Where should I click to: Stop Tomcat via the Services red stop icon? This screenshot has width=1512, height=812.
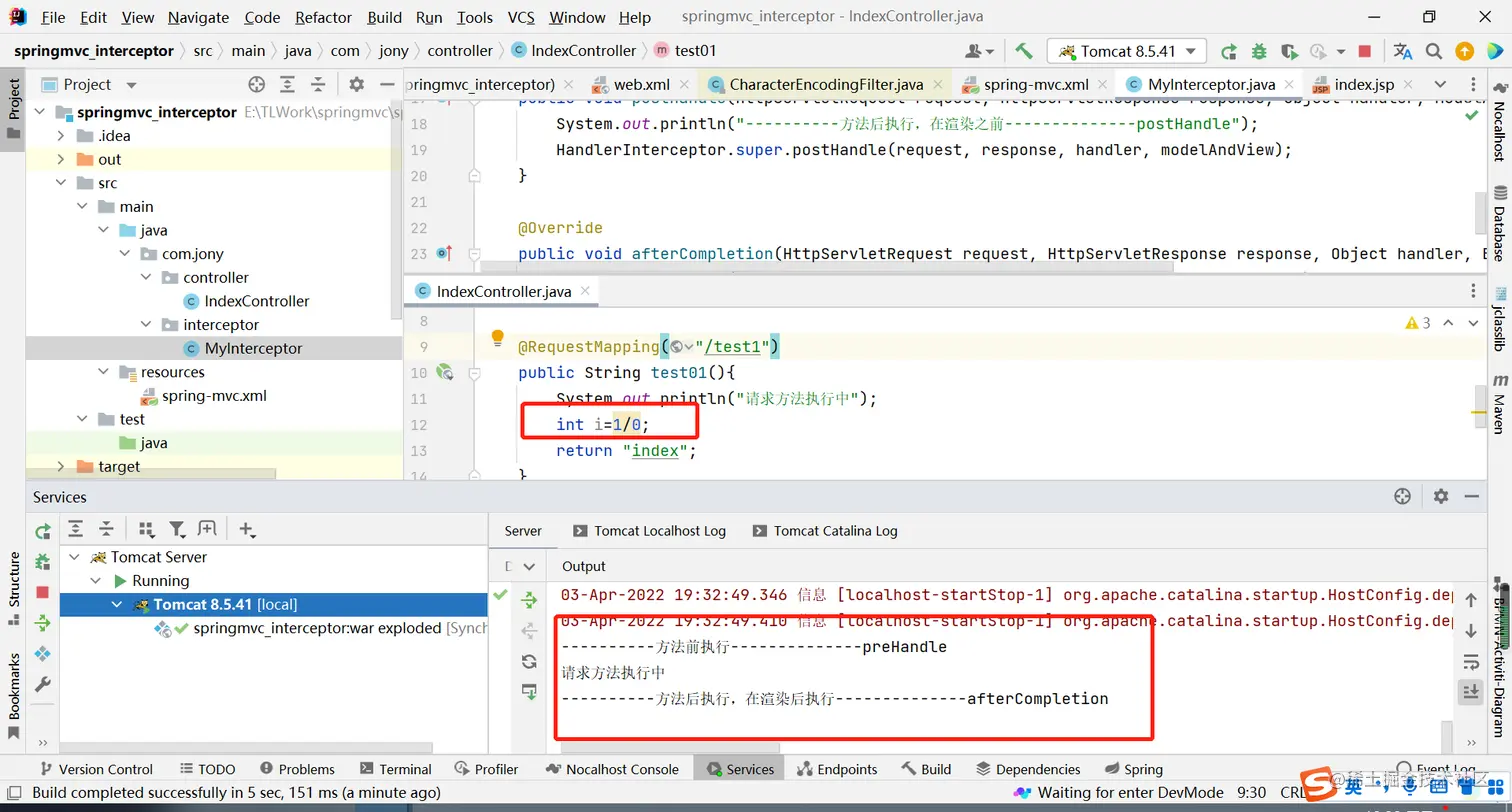coord(42,592)
